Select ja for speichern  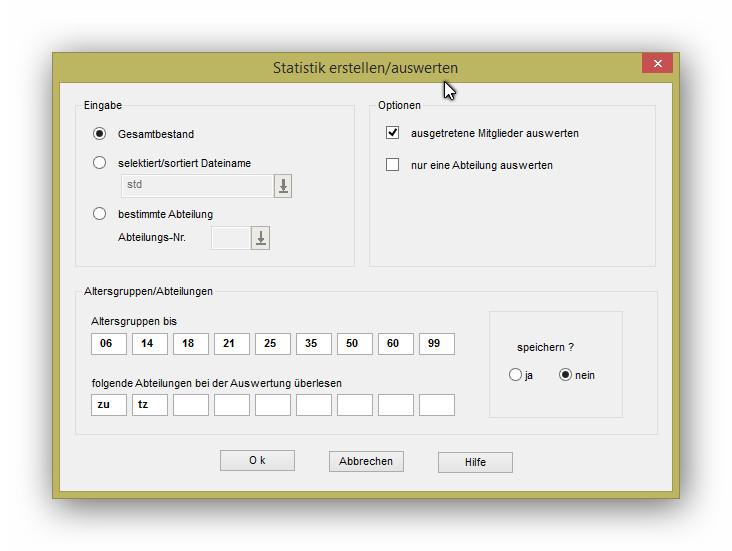click(515, 375)
